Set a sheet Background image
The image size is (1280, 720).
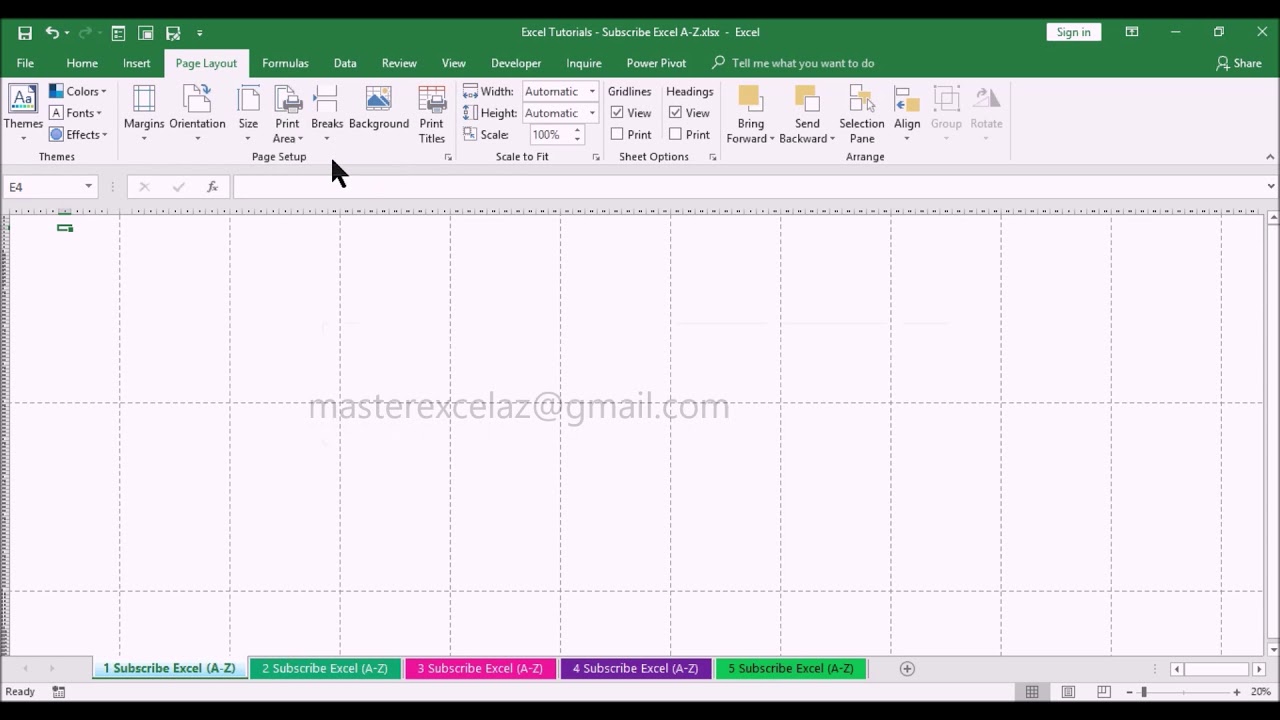tap(379, 108)
